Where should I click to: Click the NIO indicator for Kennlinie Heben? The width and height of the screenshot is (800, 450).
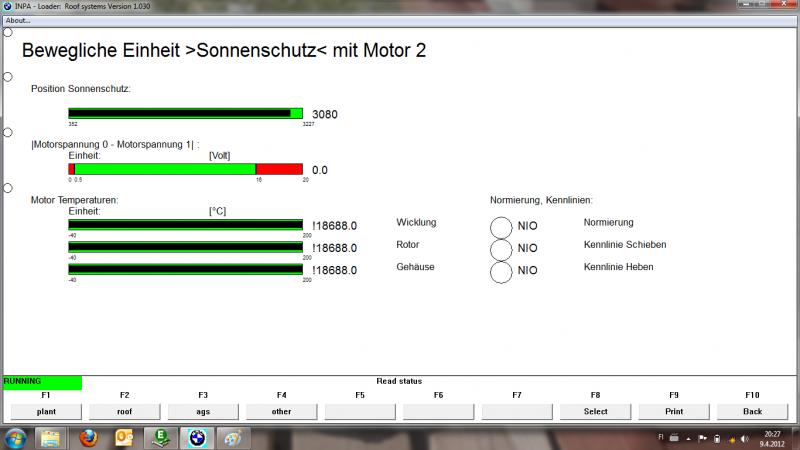pos(501,272)
